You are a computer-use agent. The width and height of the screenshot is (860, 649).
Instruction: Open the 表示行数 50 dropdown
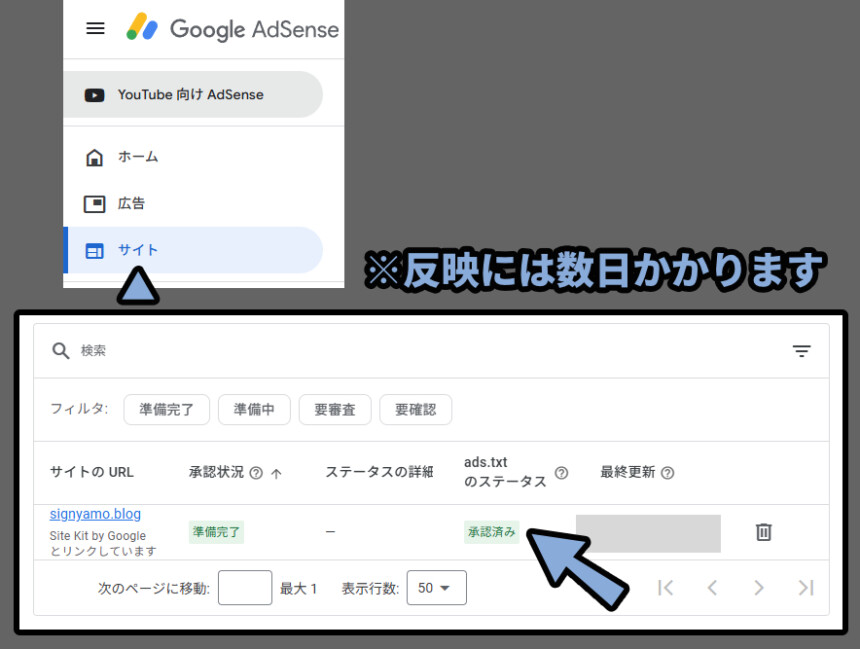point(437,588)
